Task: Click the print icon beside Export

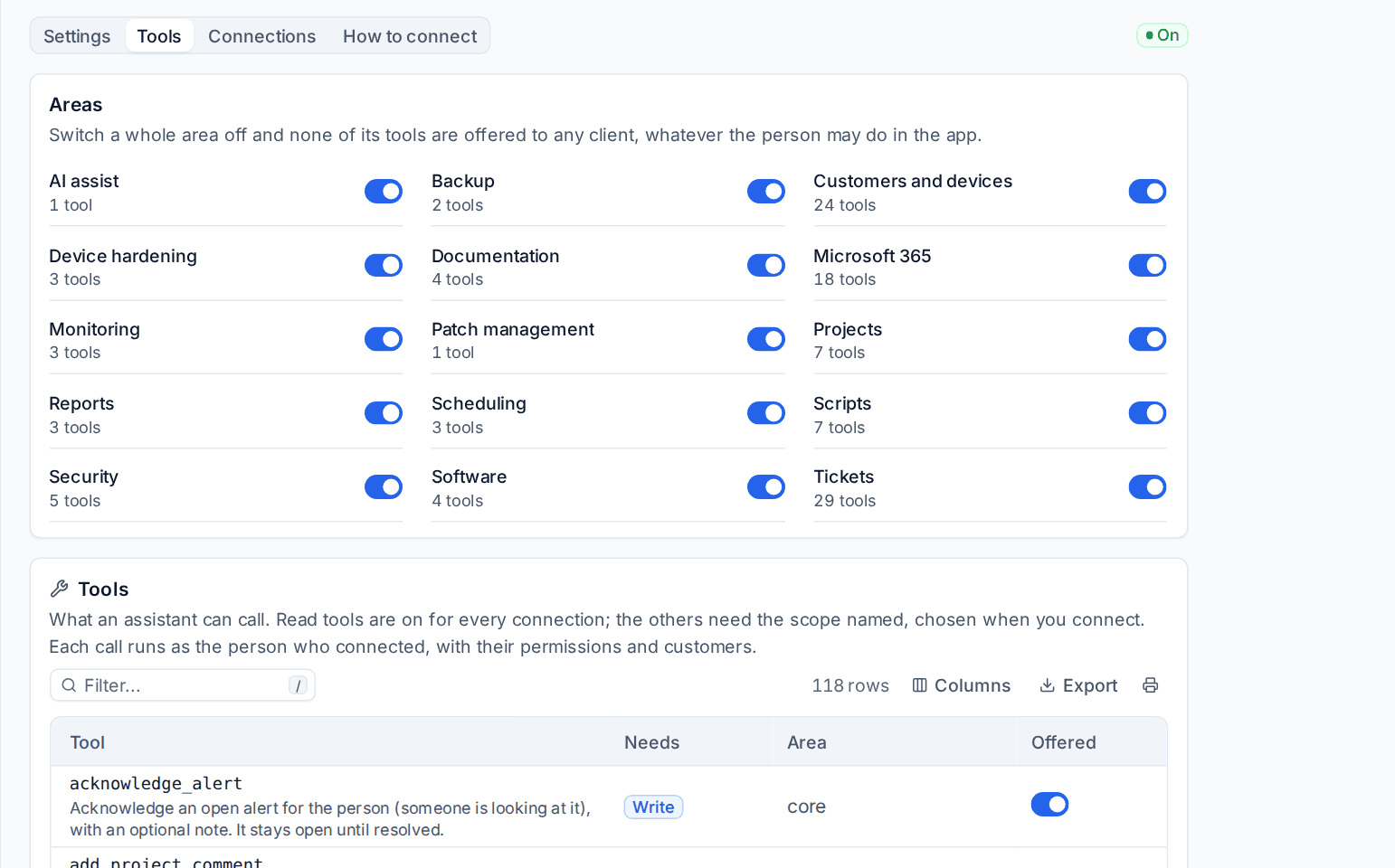Action: click(x=1150, y=685)
